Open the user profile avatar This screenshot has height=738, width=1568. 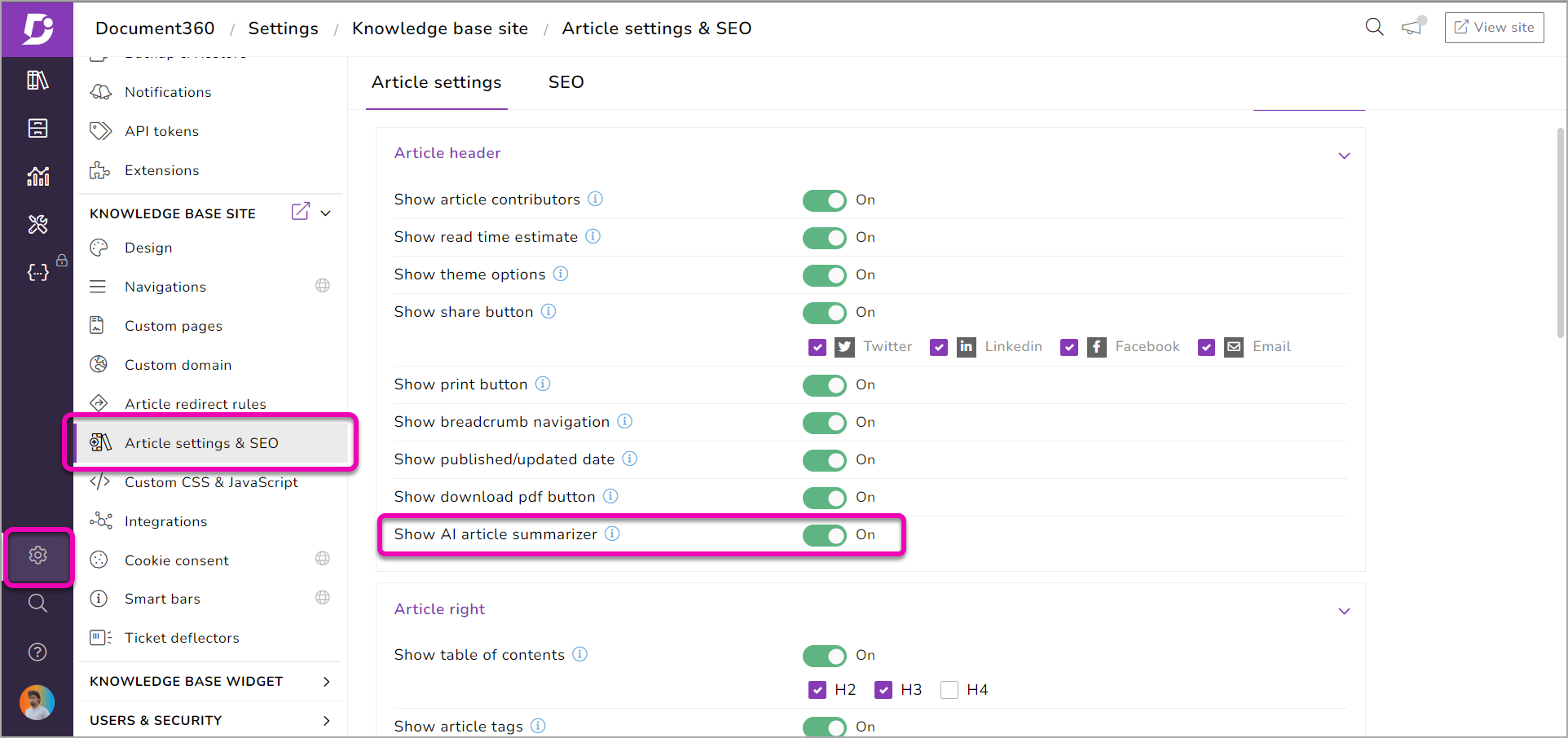point(37,702)
